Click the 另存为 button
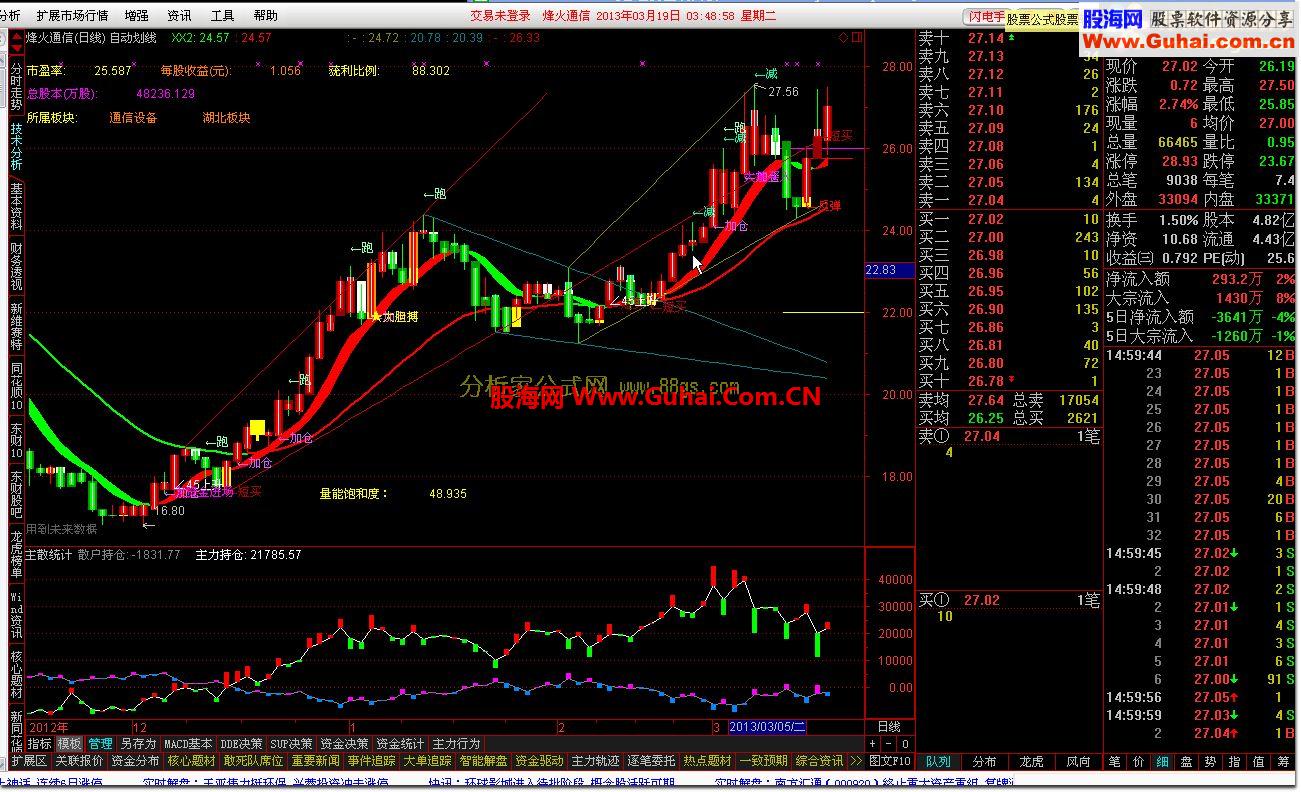This screenshot has width=1301, height=792. point(138,744)
